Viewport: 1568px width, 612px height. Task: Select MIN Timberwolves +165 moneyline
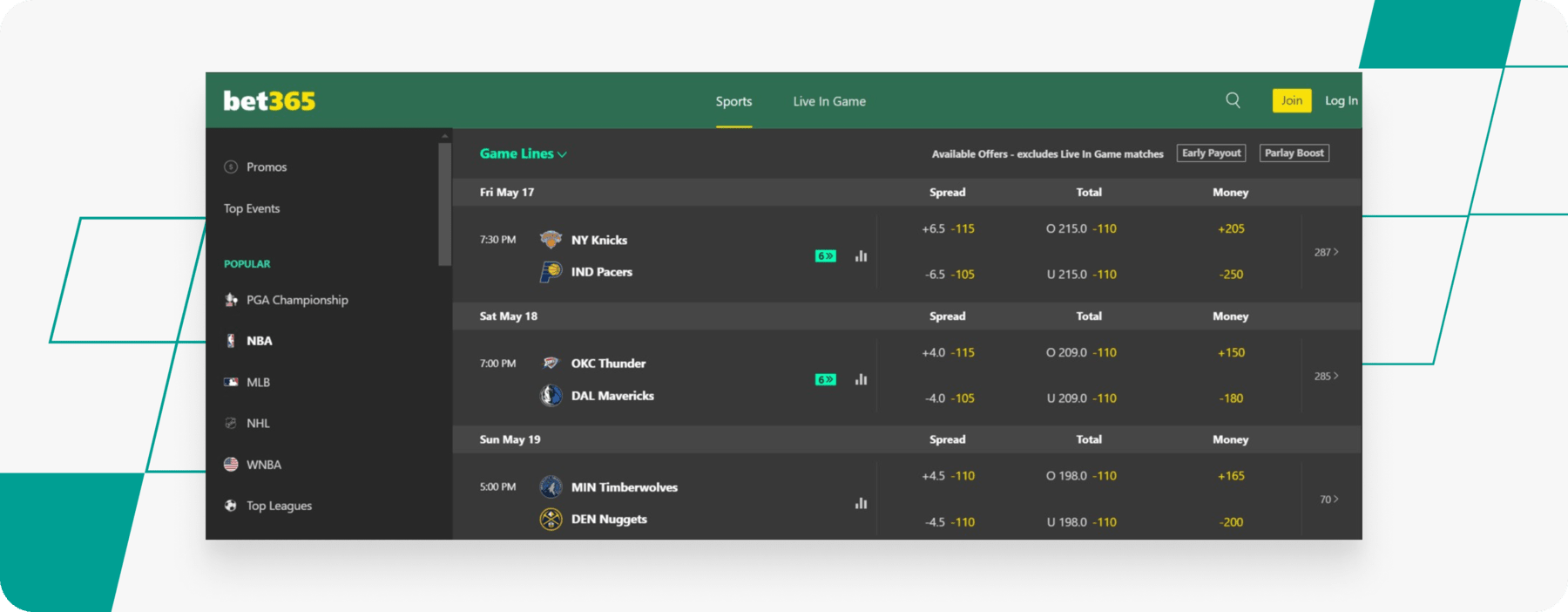pos(1231,476)
